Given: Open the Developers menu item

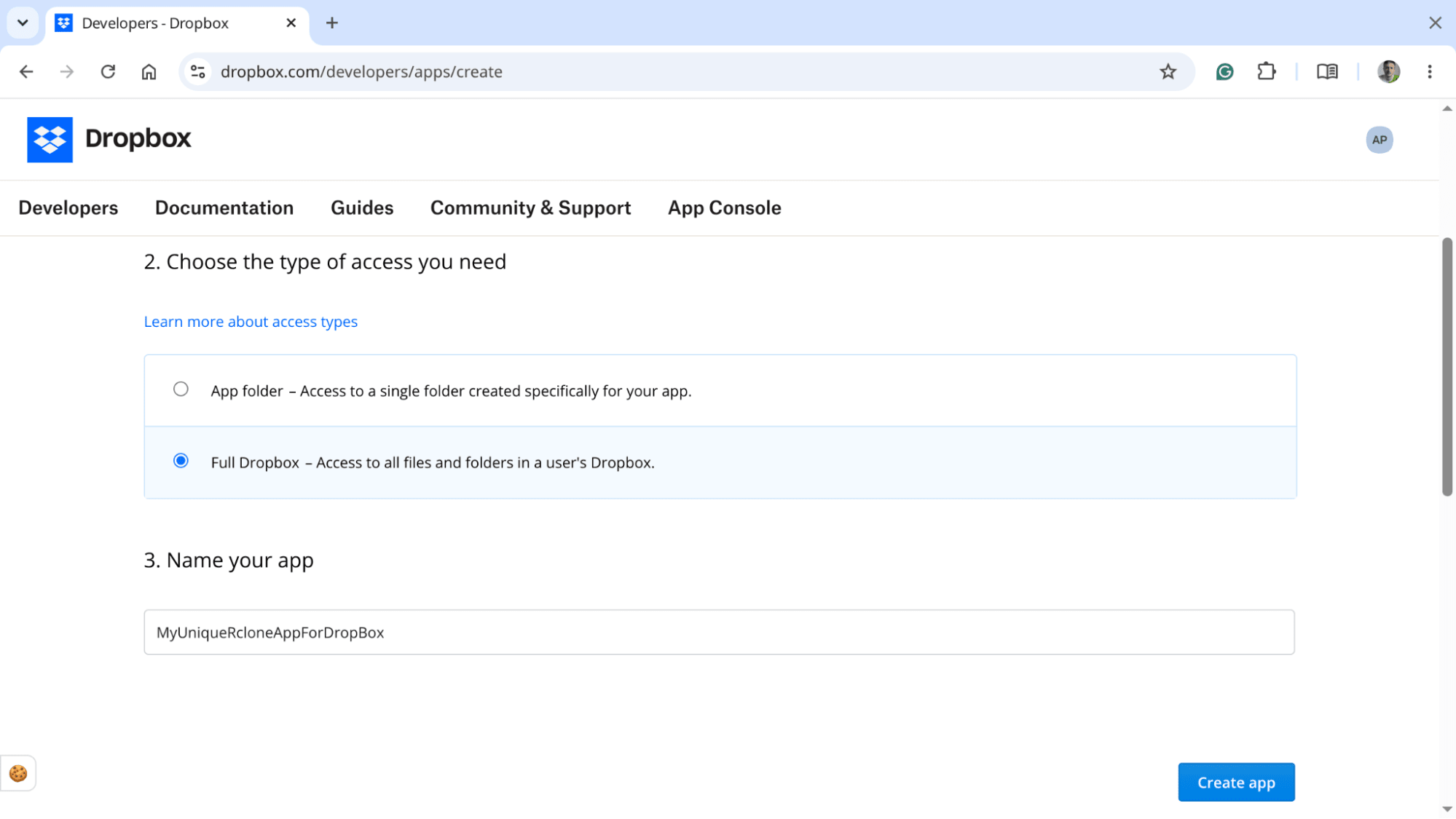Looking at the screenshot, I should 68,208.
